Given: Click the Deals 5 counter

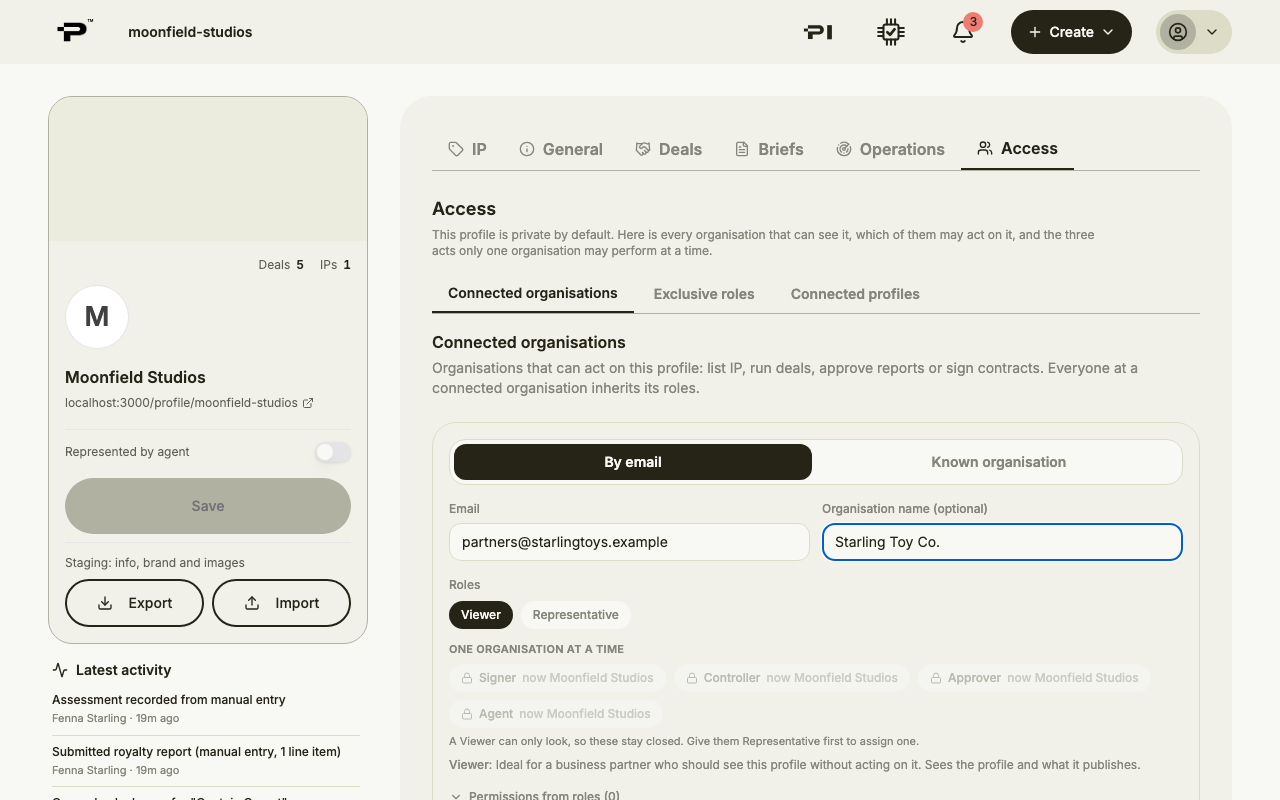Looking at the screenshot, I should point(281,265).
